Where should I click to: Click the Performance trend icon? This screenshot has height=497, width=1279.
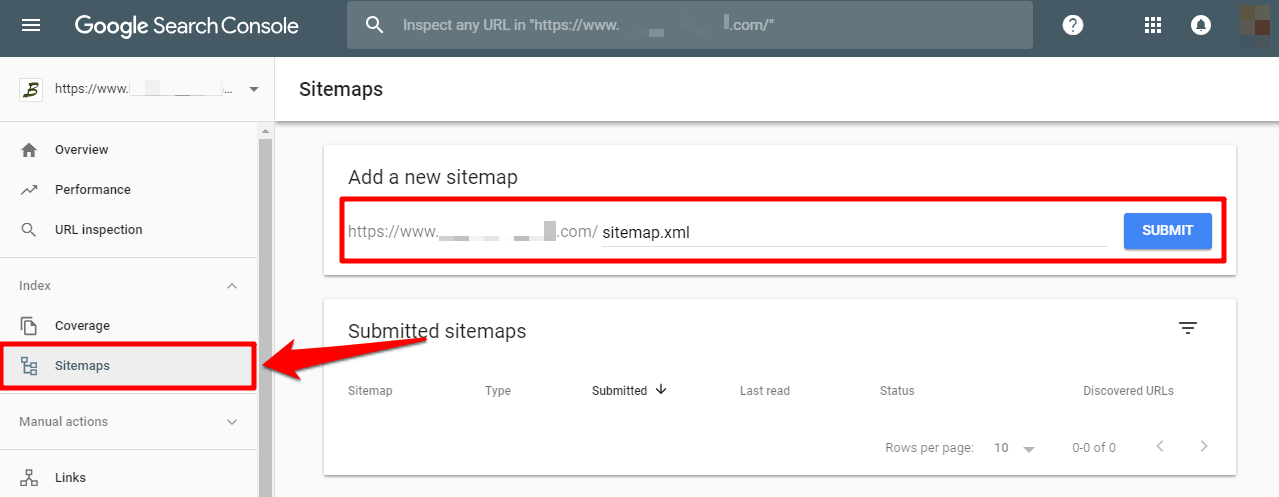point(29,190)
